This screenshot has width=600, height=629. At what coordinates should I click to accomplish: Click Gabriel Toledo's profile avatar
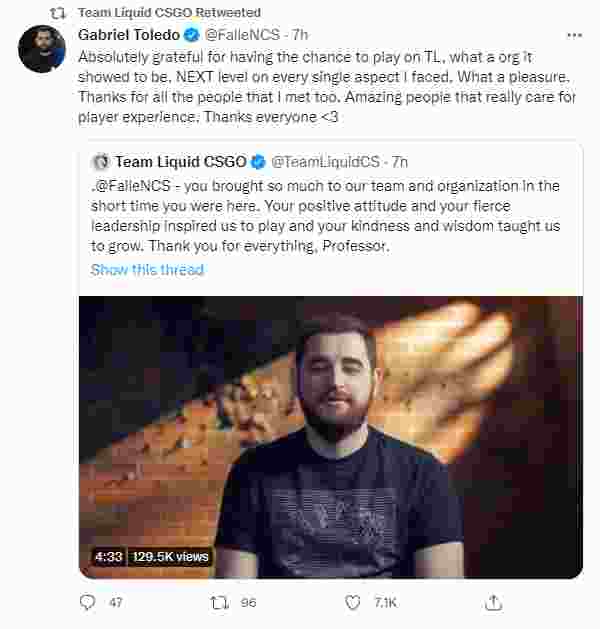(42, 49)
